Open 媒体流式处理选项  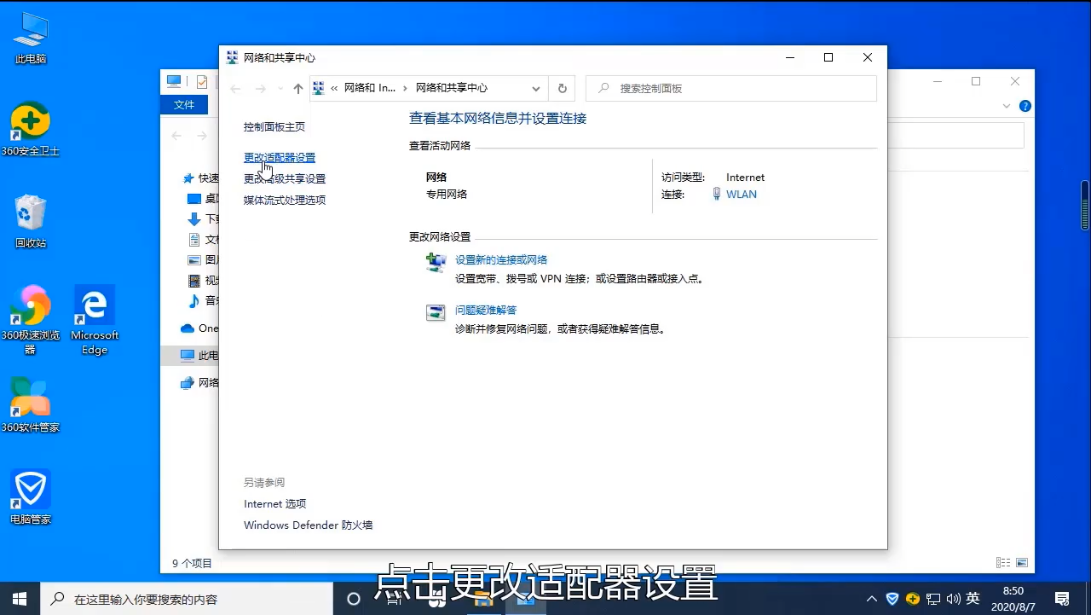(285, 200)
